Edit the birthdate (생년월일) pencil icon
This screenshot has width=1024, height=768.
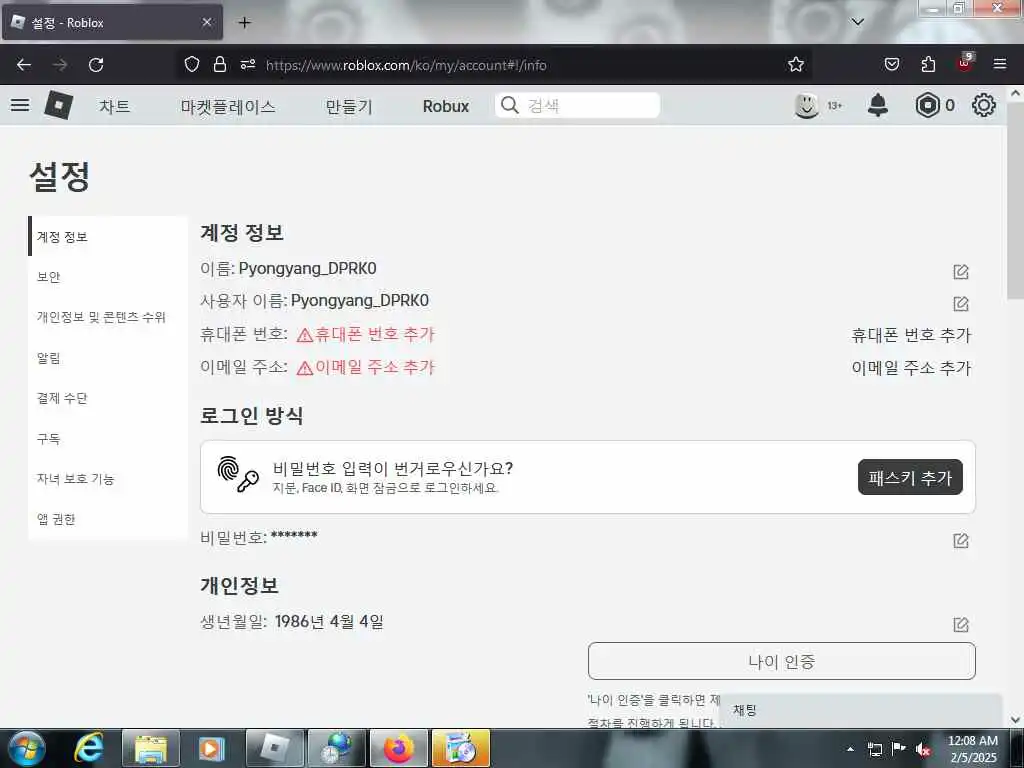point(961,625)
